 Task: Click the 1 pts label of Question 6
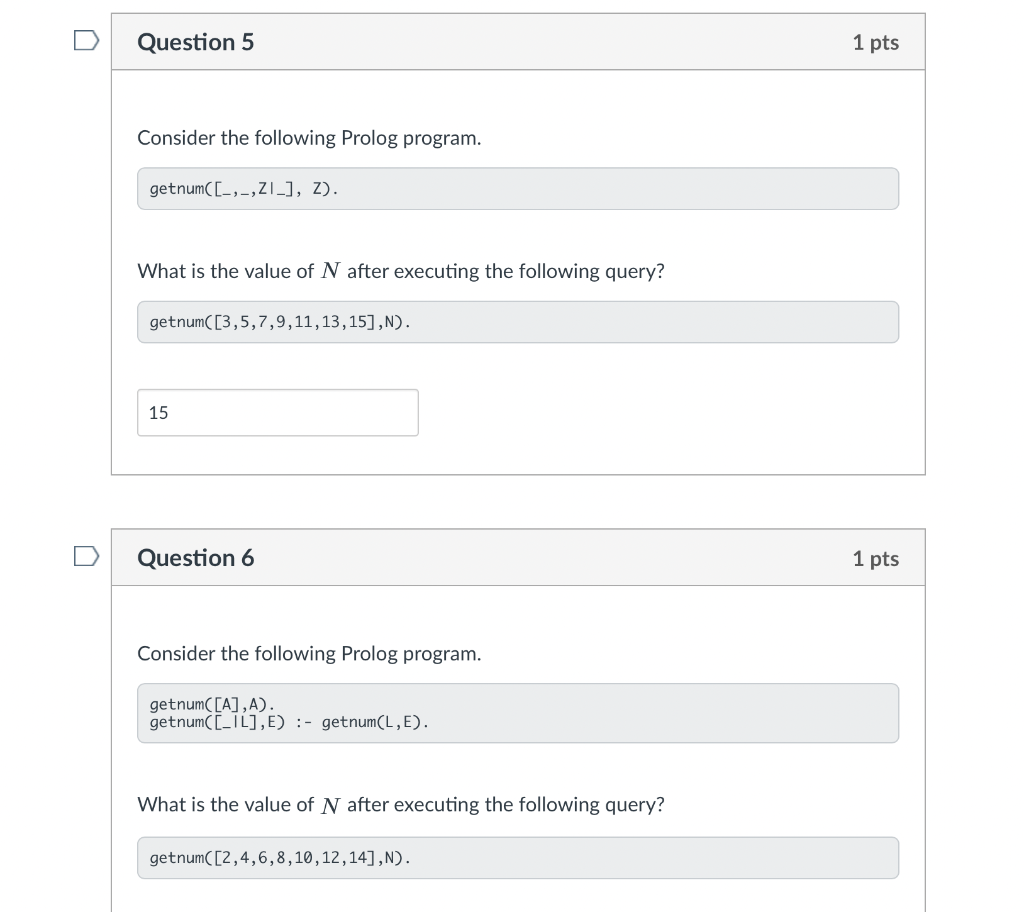pos(875,559)
